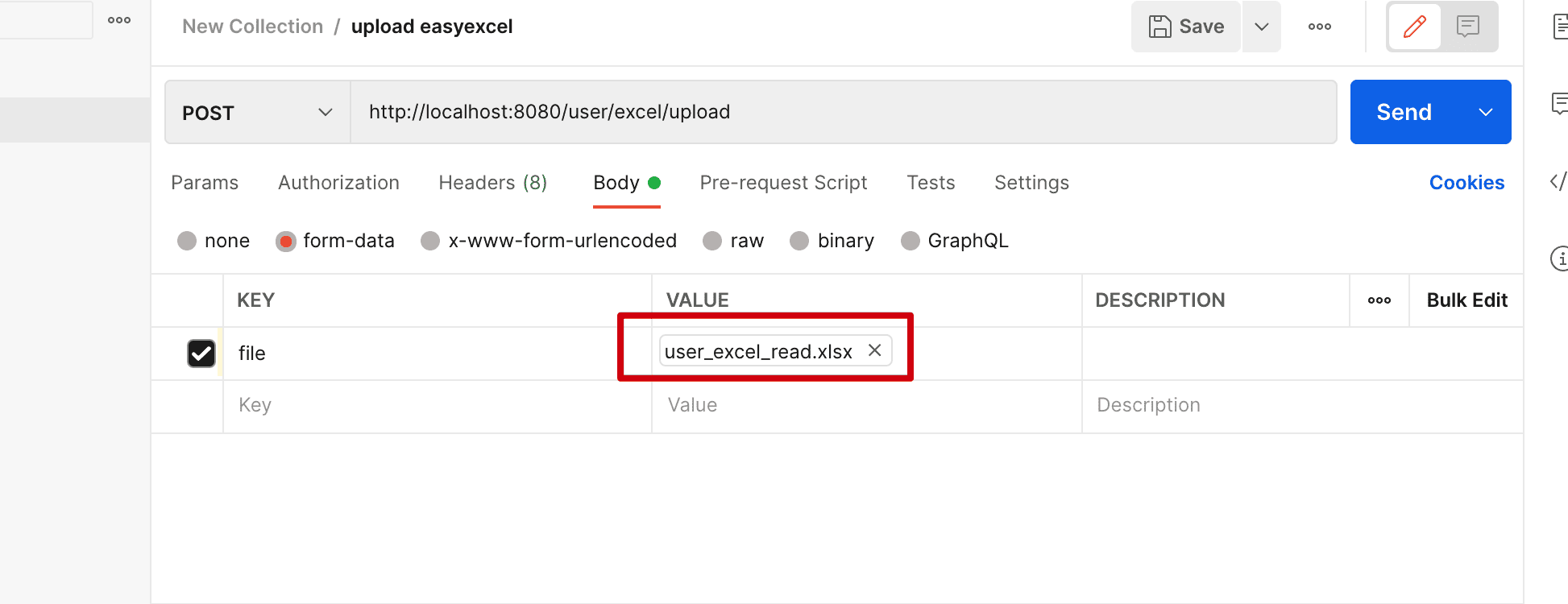The height and width of the screenshot is (604, 1568).
Task: Open the sidebar three-dots options menu
Action: point(119,20)
